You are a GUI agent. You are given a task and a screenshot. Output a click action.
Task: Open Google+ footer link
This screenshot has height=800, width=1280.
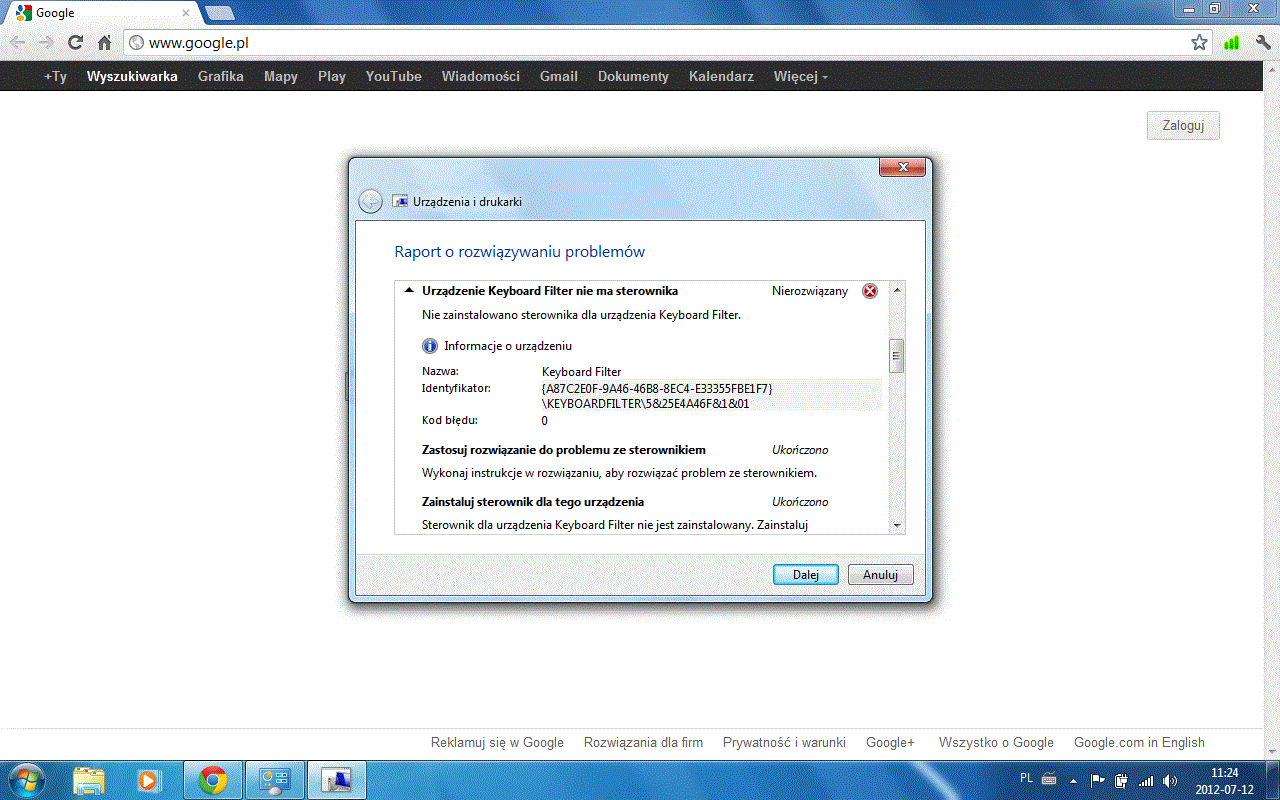pos(890,743)
